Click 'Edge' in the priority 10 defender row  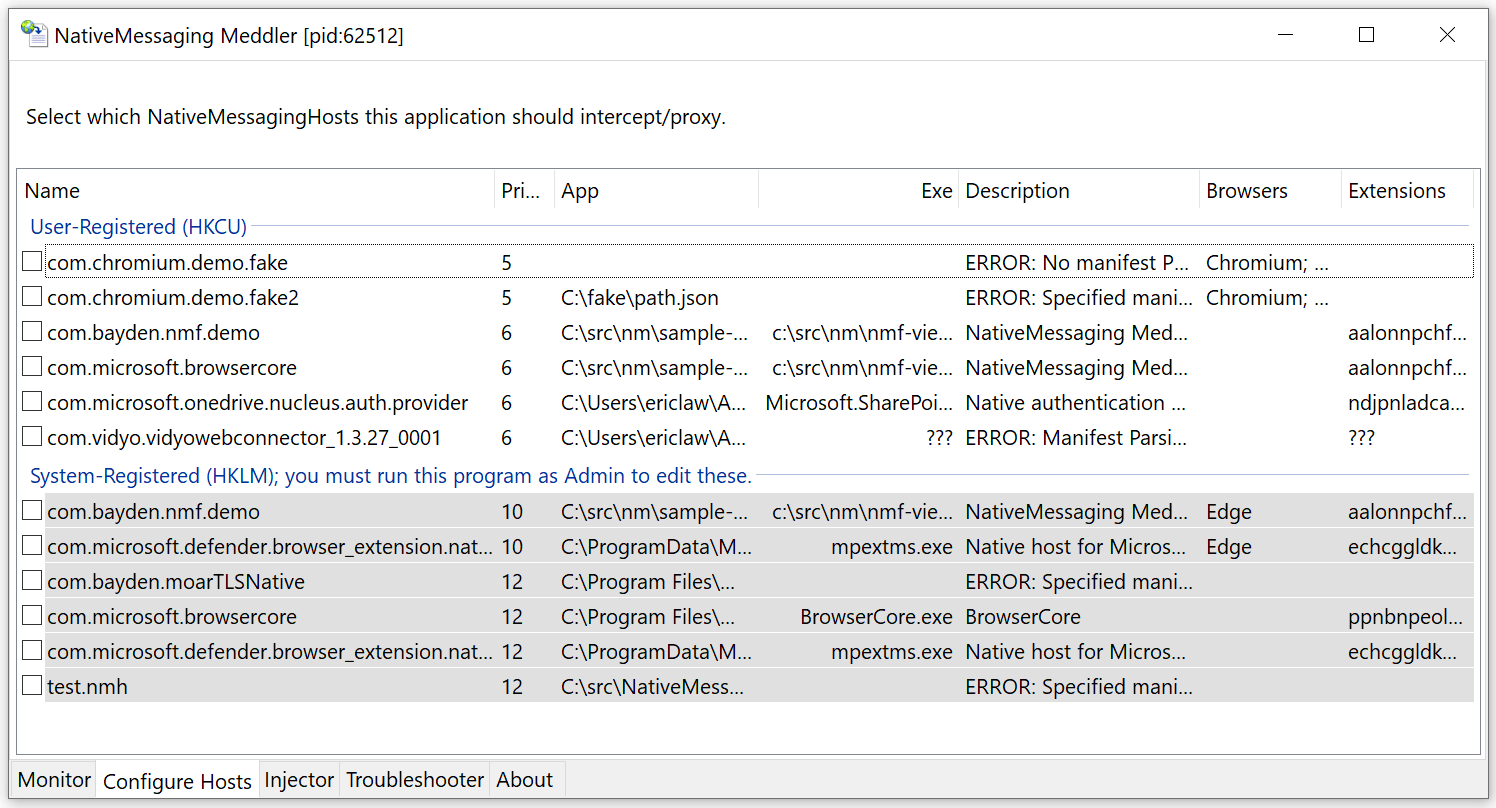1229,547
